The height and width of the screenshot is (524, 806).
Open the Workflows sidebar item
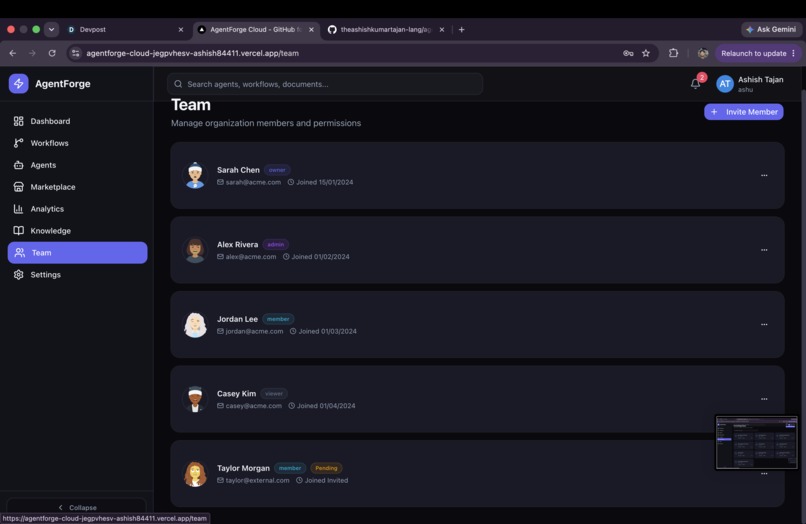pos(77,143)
